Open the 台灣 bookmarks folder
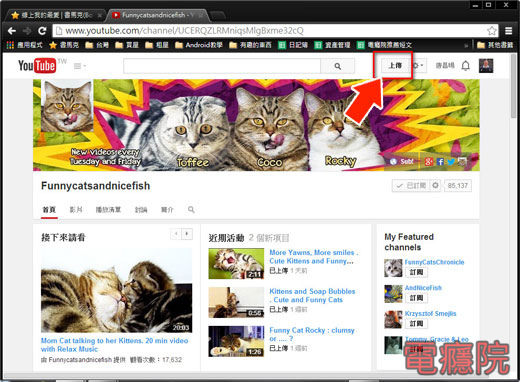520x382 pixels. tap(97, 45)
